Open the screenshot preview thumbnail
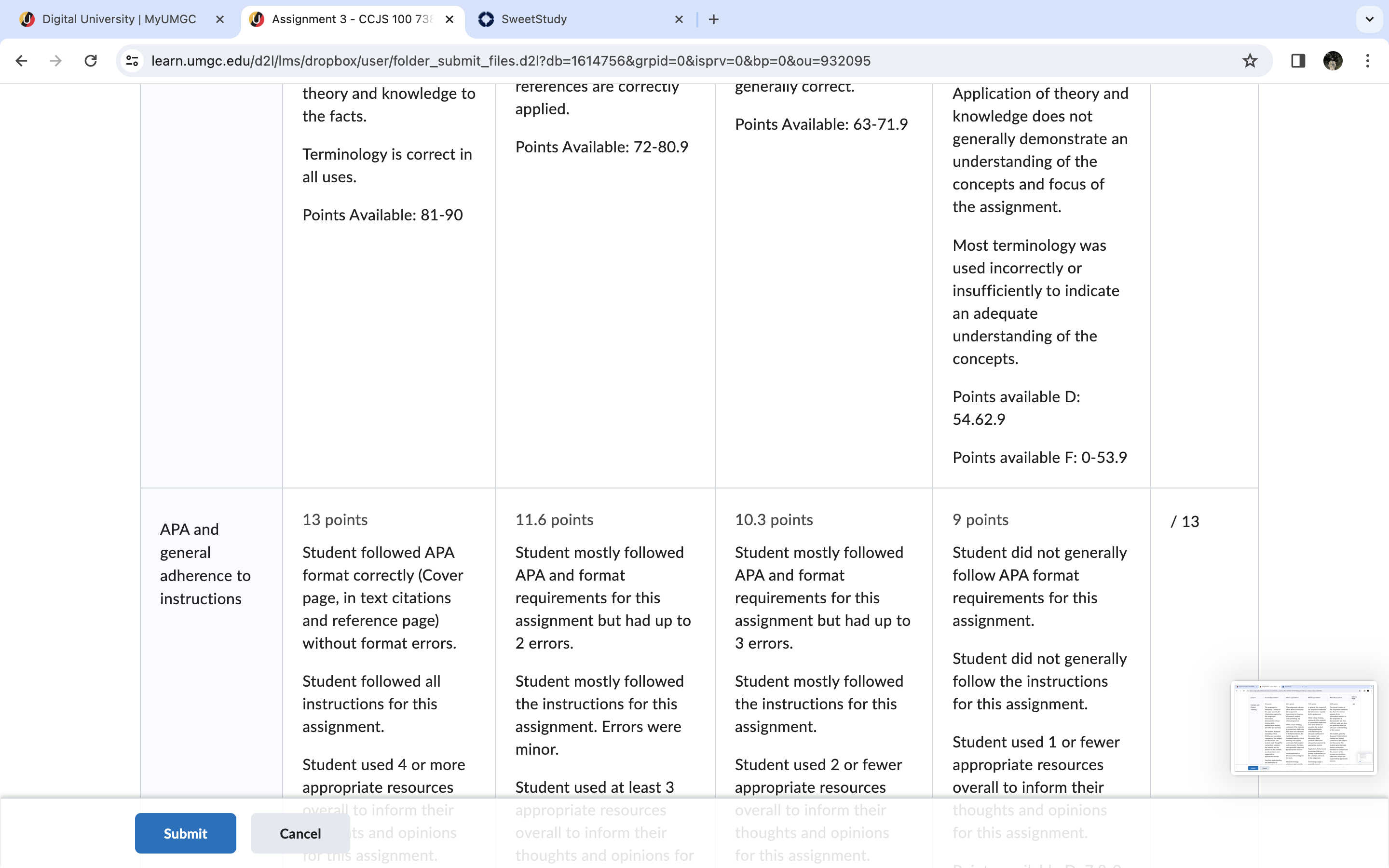This screenshot has width=1389, height=868. tap(1304, 728)
